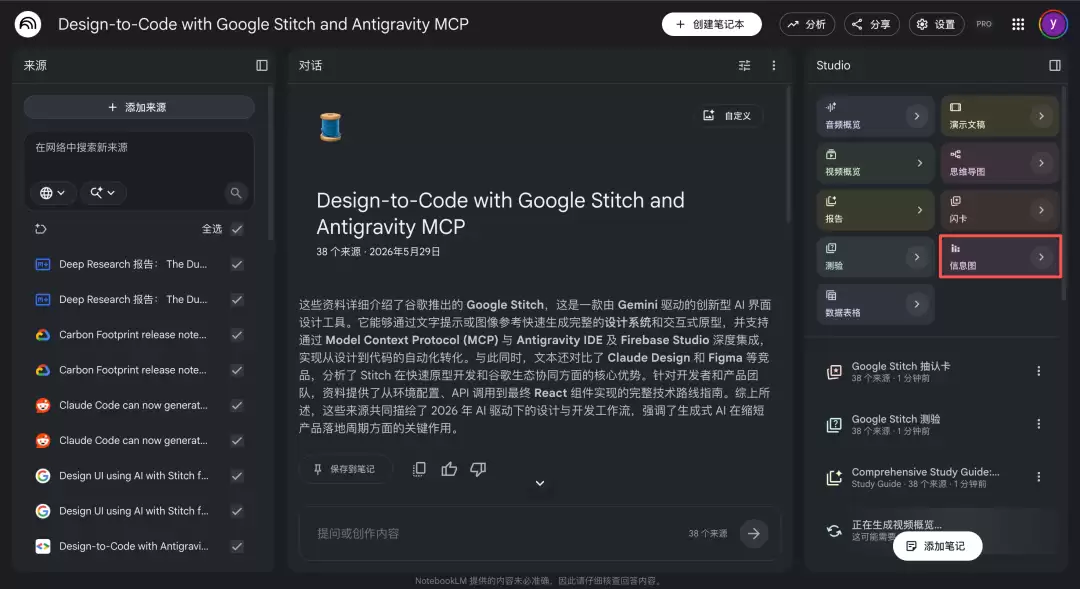The width and height of the screenshot is (1080, 589).
Task: Open the account avatar labeled y
Action: (x=1052, y=24)
